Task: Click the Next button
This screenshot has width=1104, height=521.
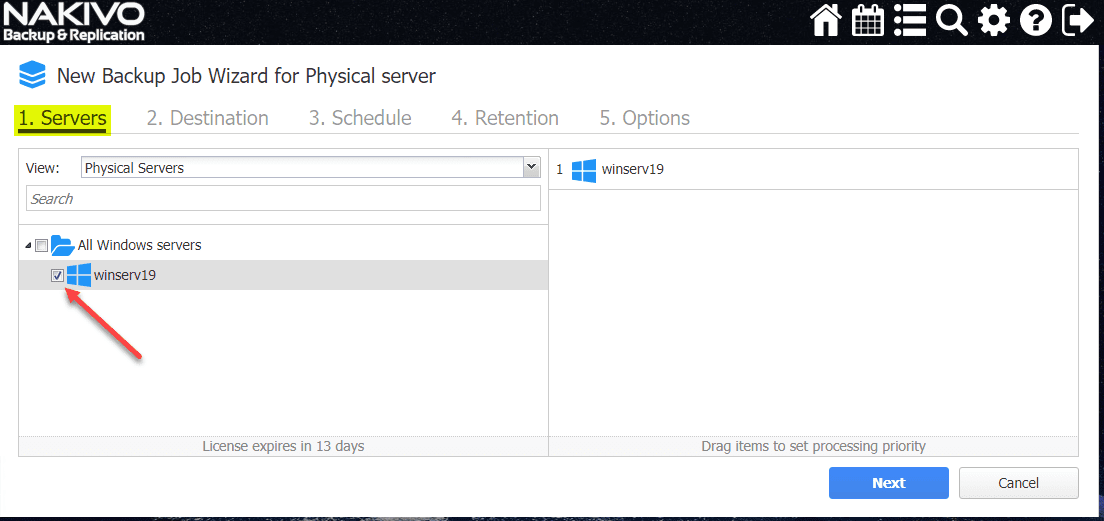Action: [x=888, y=483]
